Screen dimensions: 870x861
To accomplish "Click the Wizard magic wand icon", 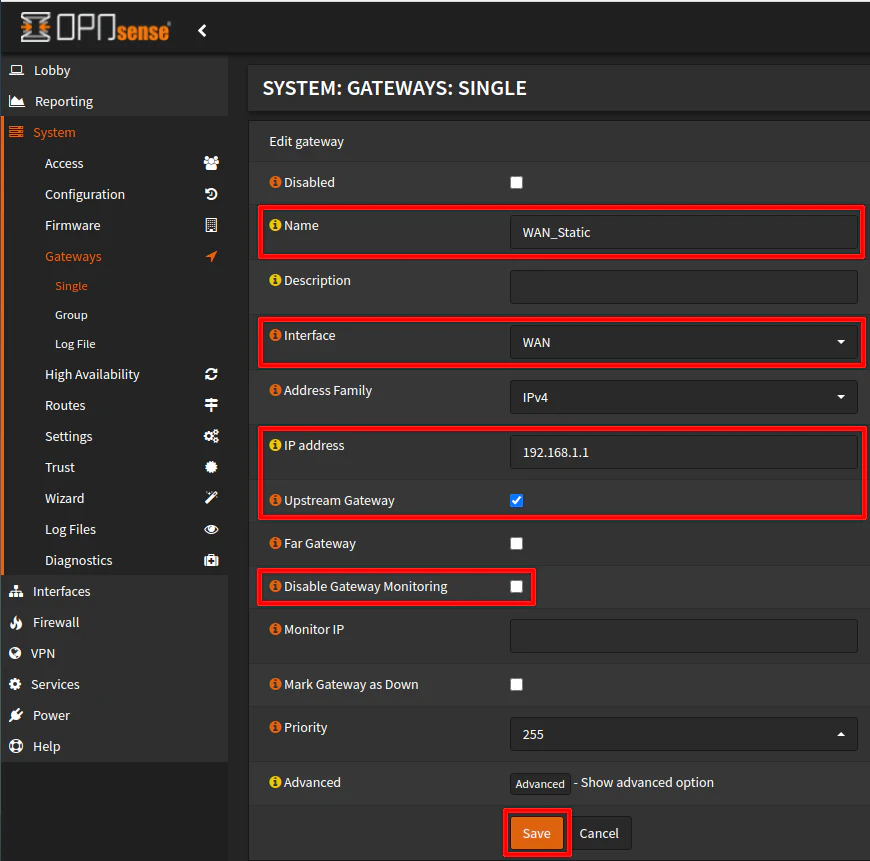I will [211, 498].
